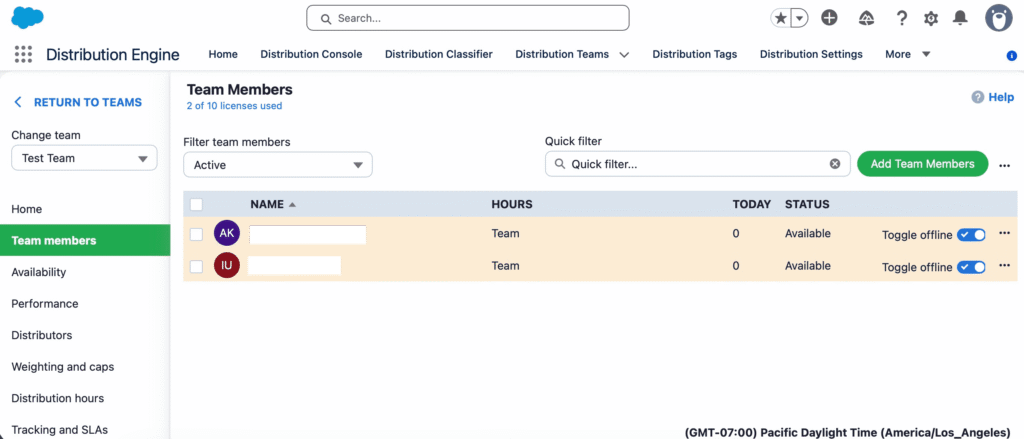
Task: Click the IU row Team hours cell
Action: 505,266
